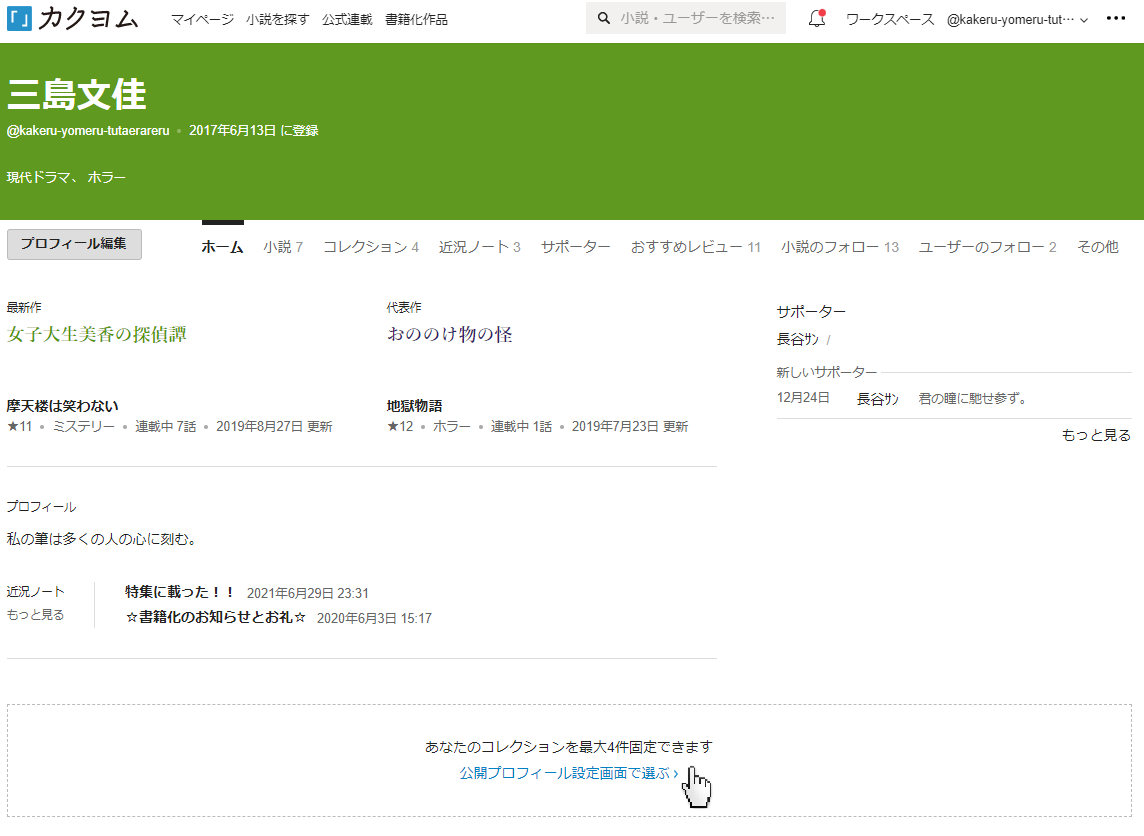Click the ★11 star count
The width and height of the screenshot is (1144, 836).
(20, 426)
